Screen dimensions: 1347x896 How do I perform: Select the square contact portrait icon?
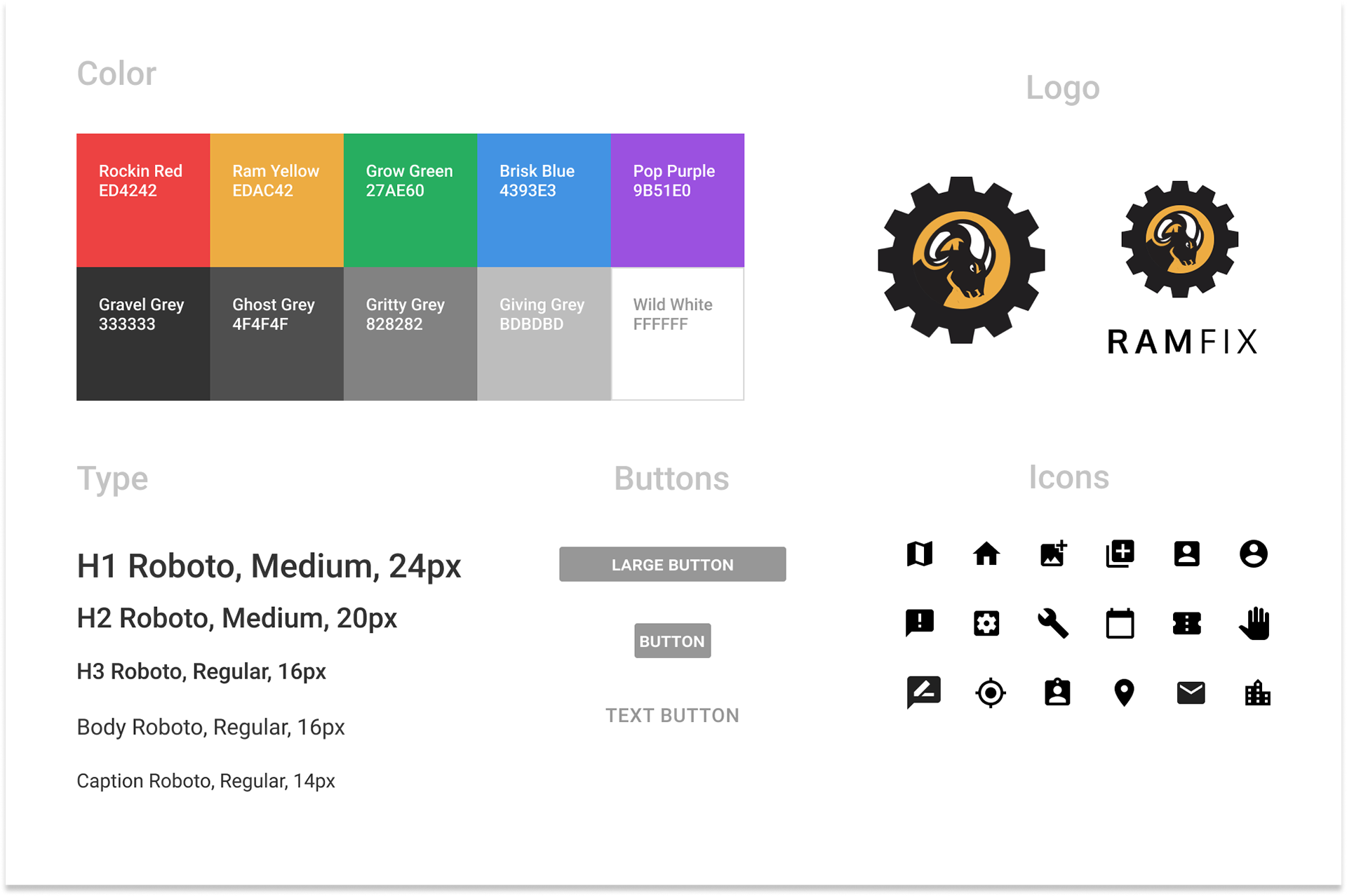coord(1187,554)
